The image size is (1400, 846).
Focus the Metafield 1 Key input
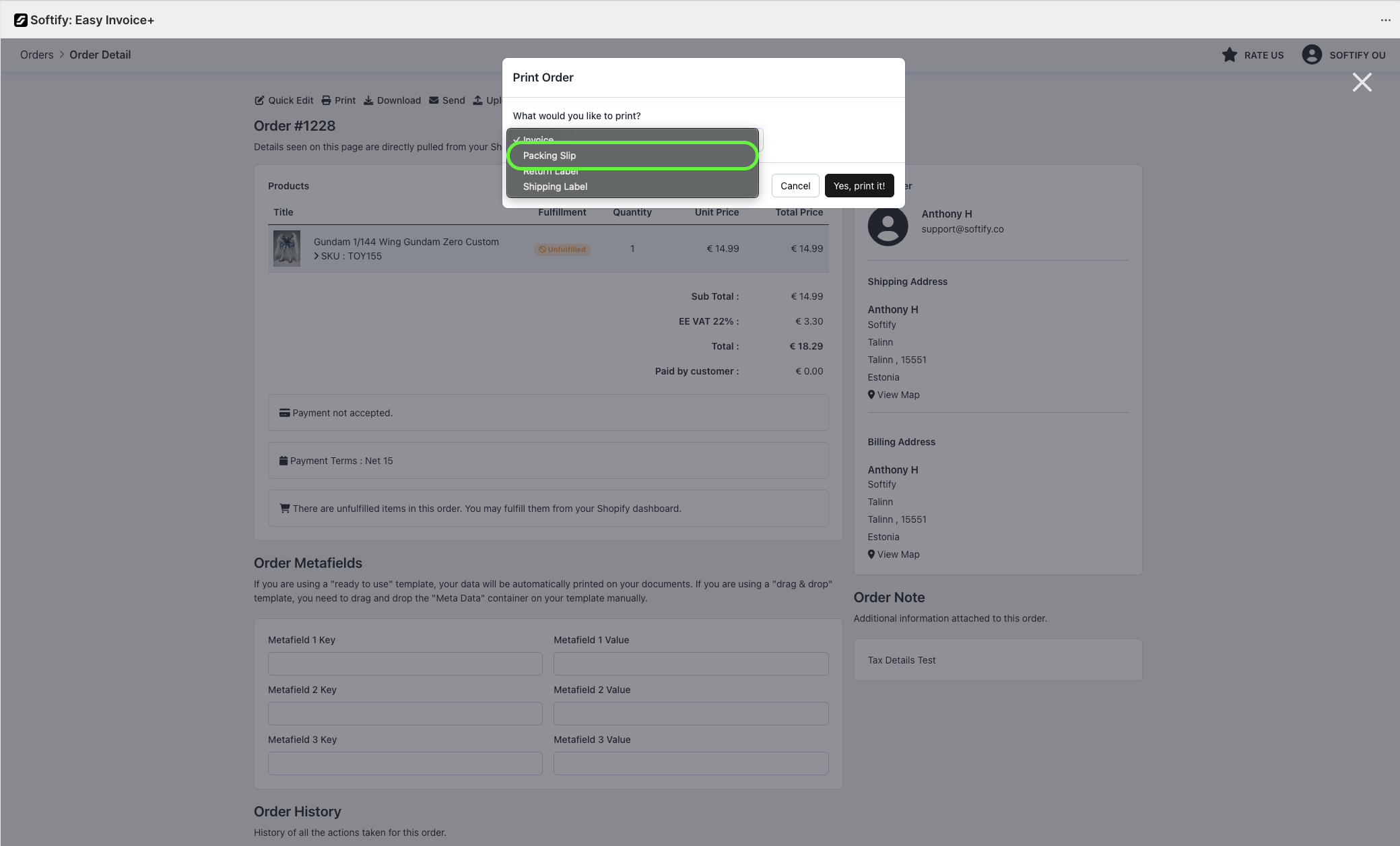[405, 663]
